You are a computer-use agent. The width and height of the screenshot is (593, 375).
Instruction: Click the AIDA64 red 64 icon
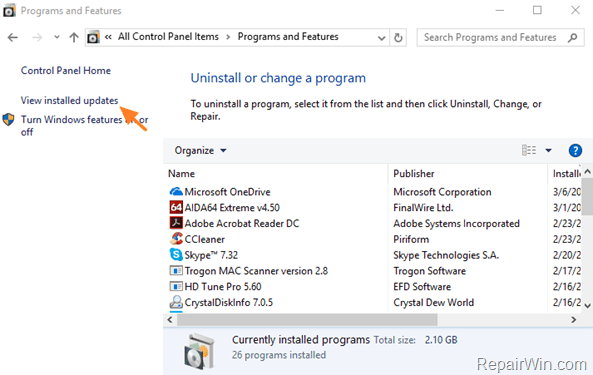click(x=176, y=208)
